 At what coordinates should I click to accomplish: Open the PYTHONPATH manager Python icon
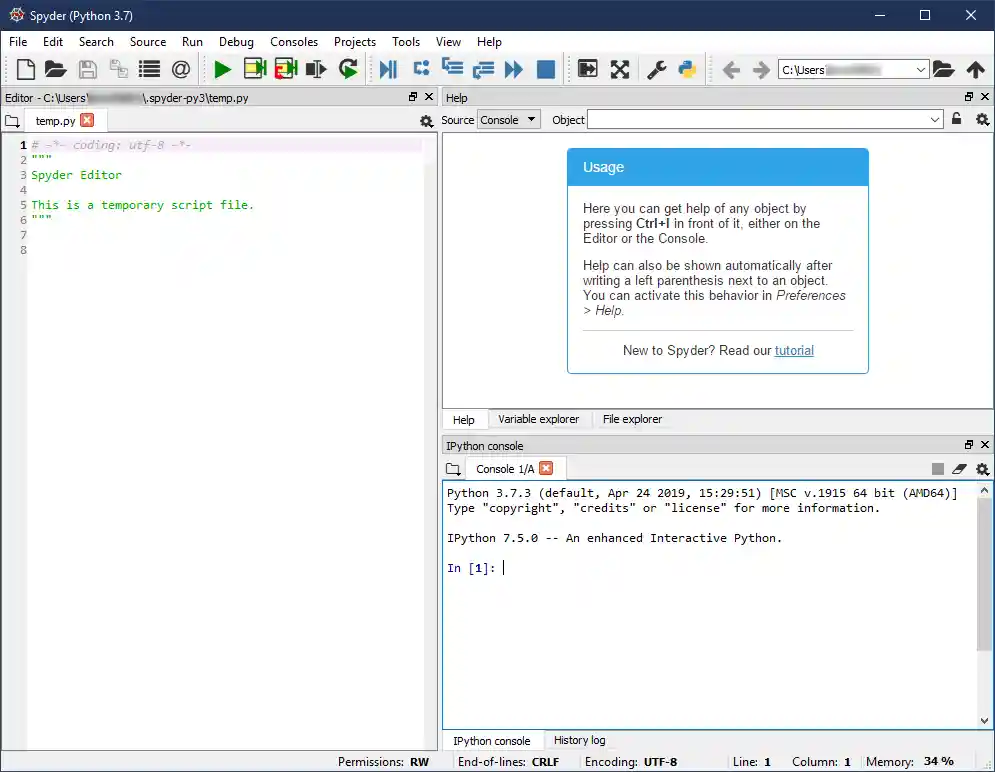pos(688,69)
